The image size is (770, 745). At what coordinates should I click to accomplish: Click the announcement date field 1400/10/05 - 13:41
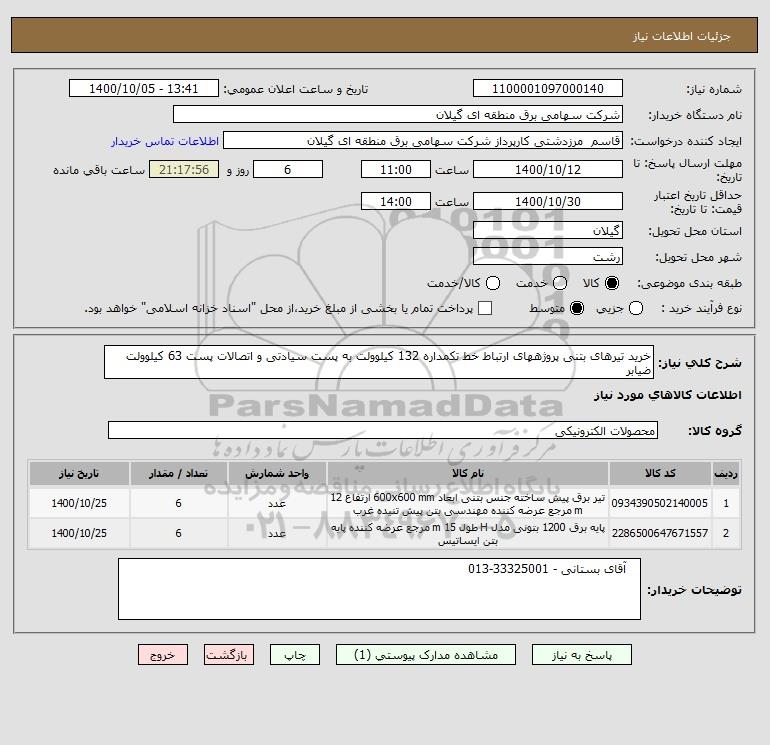coord(143,88)
